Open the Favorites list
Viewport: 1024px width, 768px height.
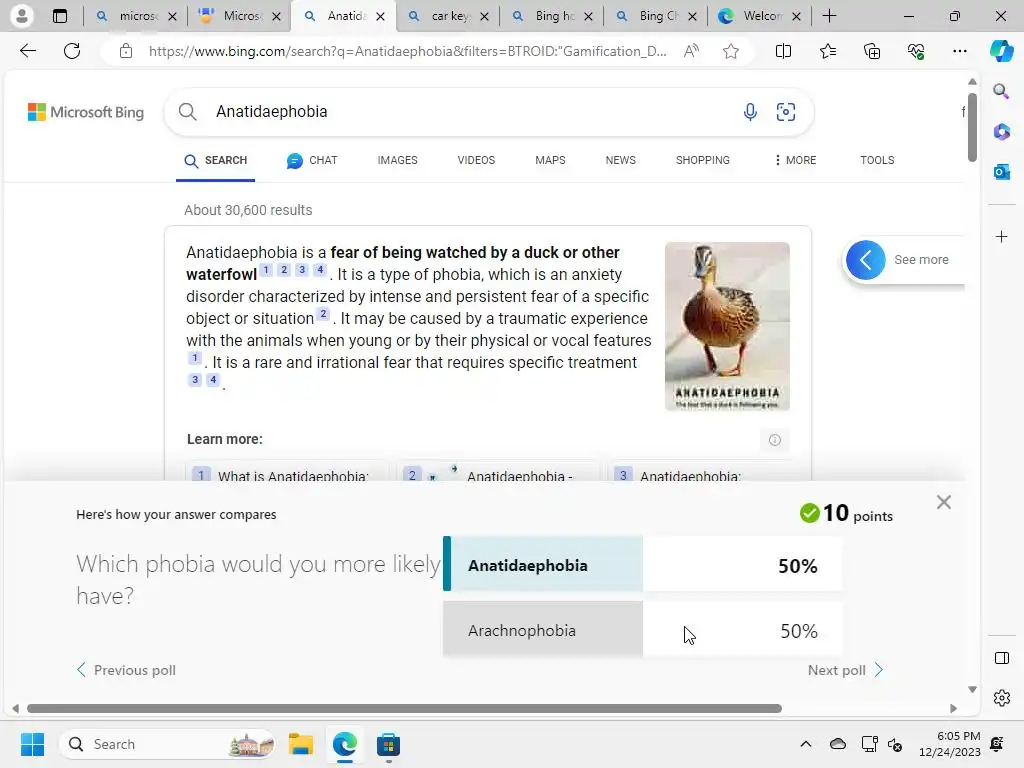pyautogui.click(x=827, y=51)
